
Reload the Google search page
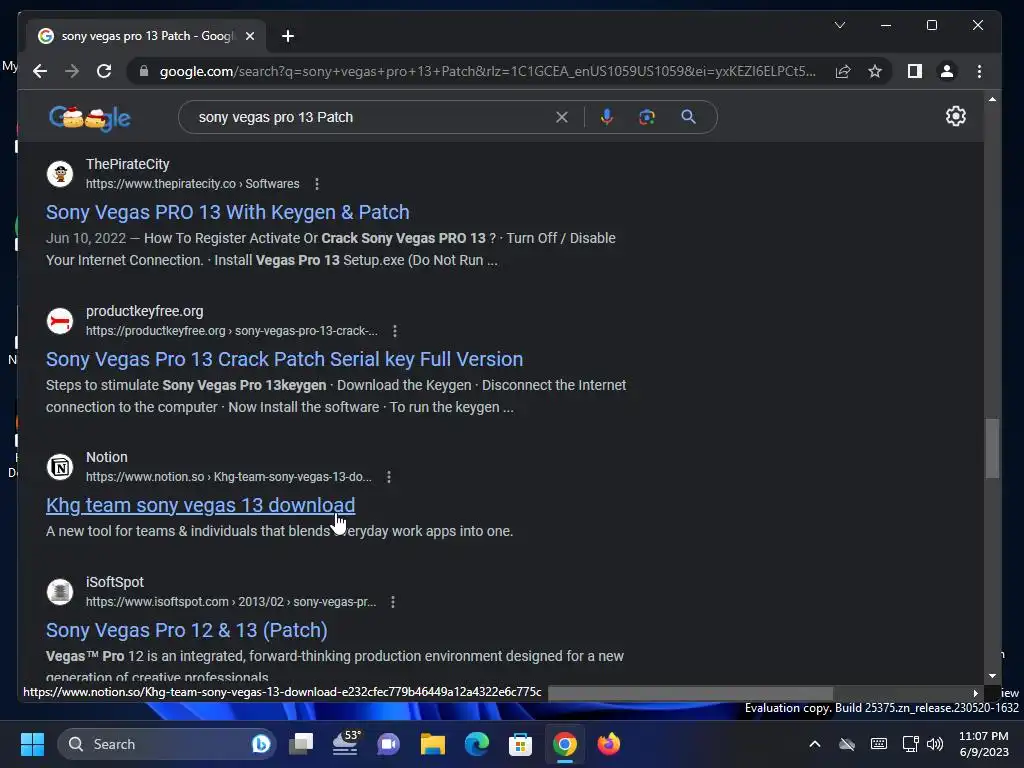pos(104,71)
